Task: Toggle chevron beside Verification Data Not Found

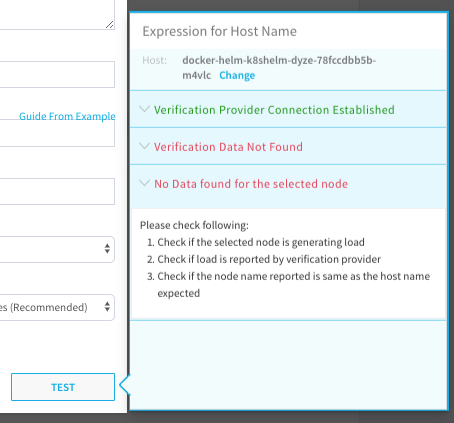Action: (144, 146)
